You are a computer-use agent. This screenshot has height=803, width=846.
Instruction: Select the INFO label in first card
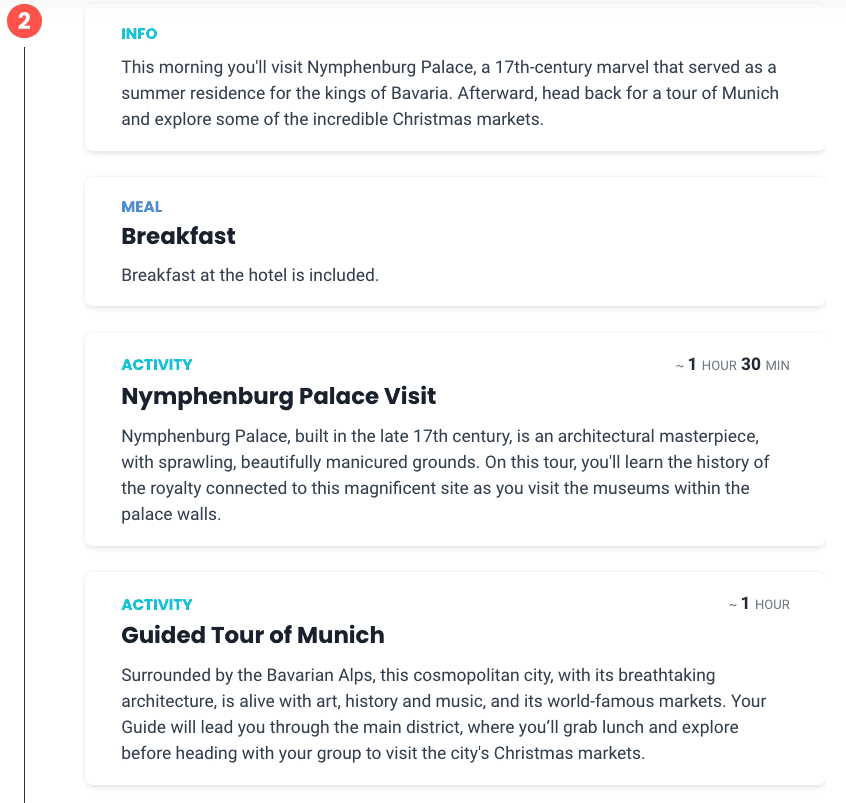click(x=139, y=33)
